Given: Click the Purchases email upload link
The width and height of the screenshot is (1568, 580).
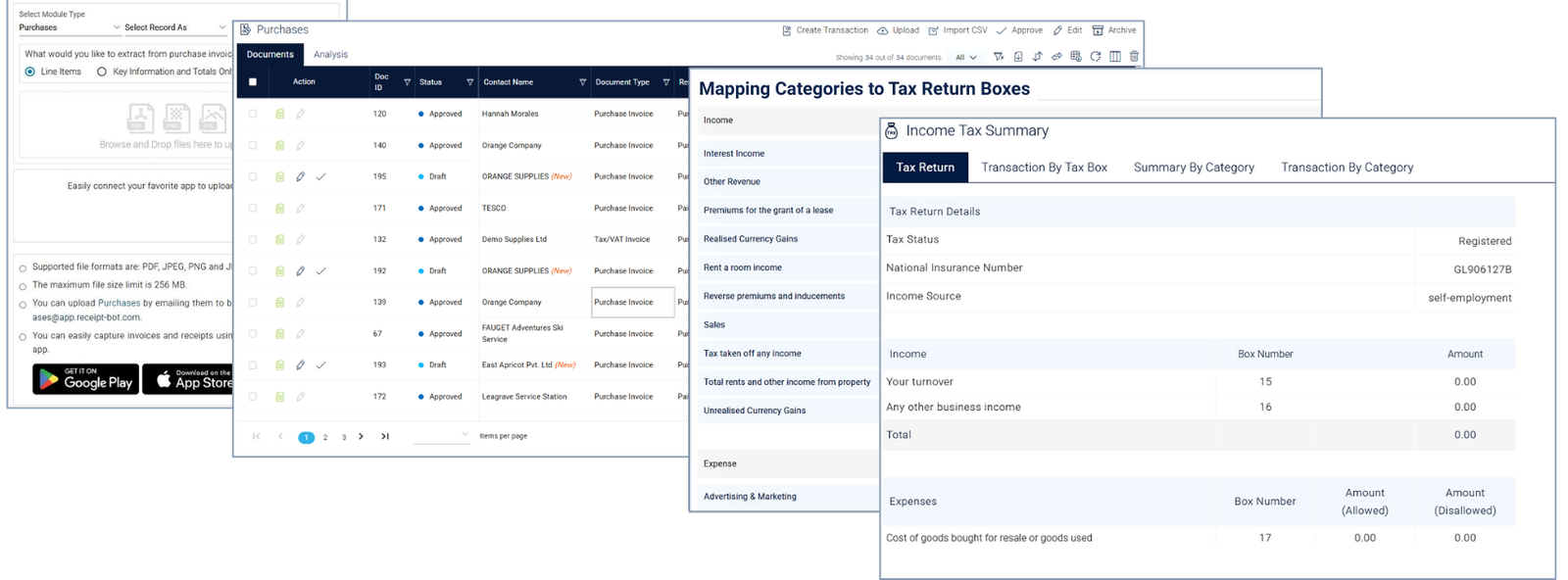Looking at the screenshot, I should point(119,304).
